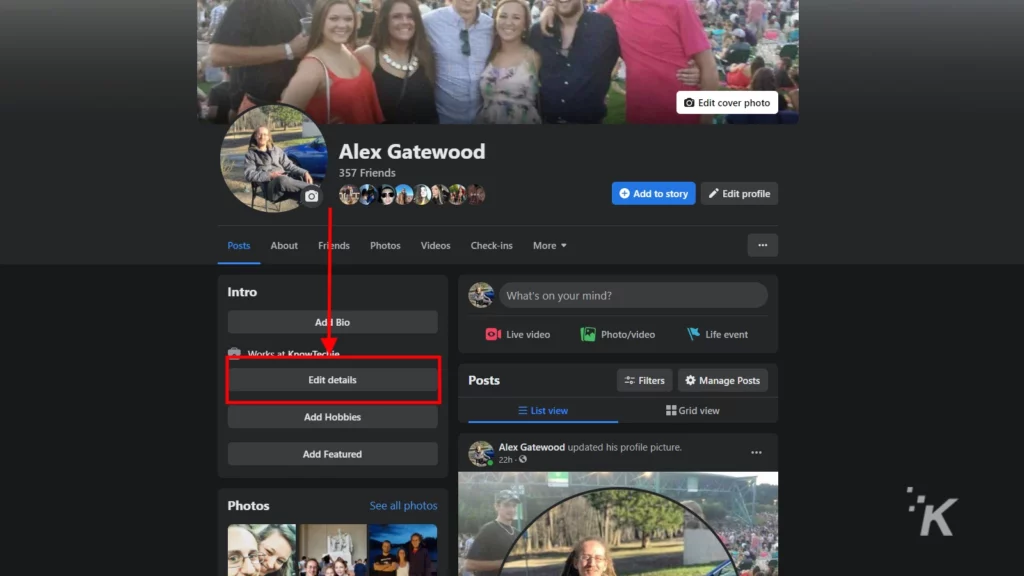Viewport: 1024px width, 576px height.
Task: Click the middle photo thumbnail in Photos
Action: tap(332, 550)
